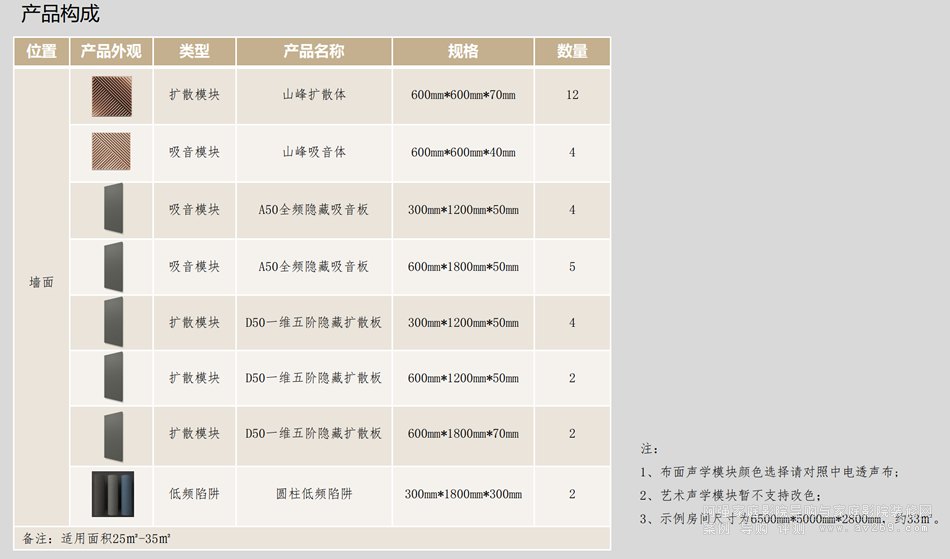This screenshot has width=950, height=559.
Task: Click the 数量 column header
Action: coord(572,52)
